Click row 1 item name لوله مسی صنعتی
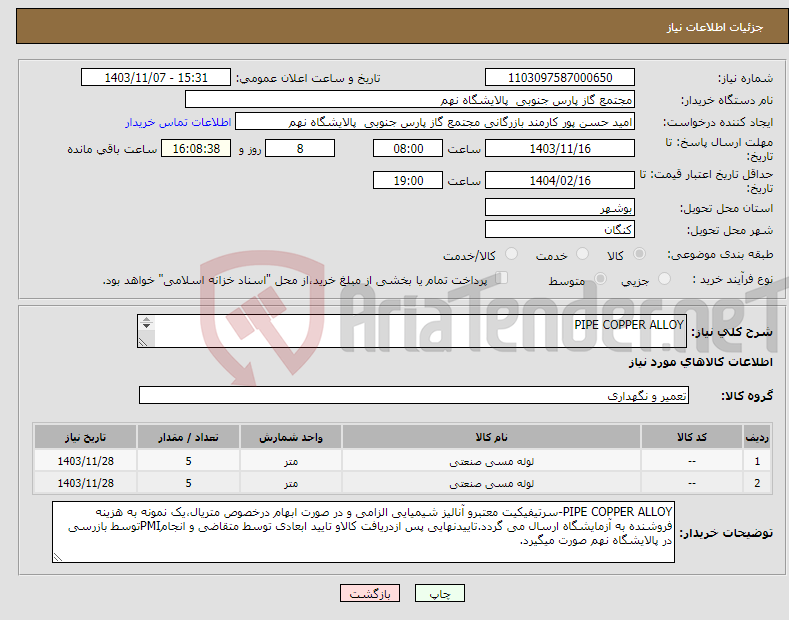 coord(491,461)
